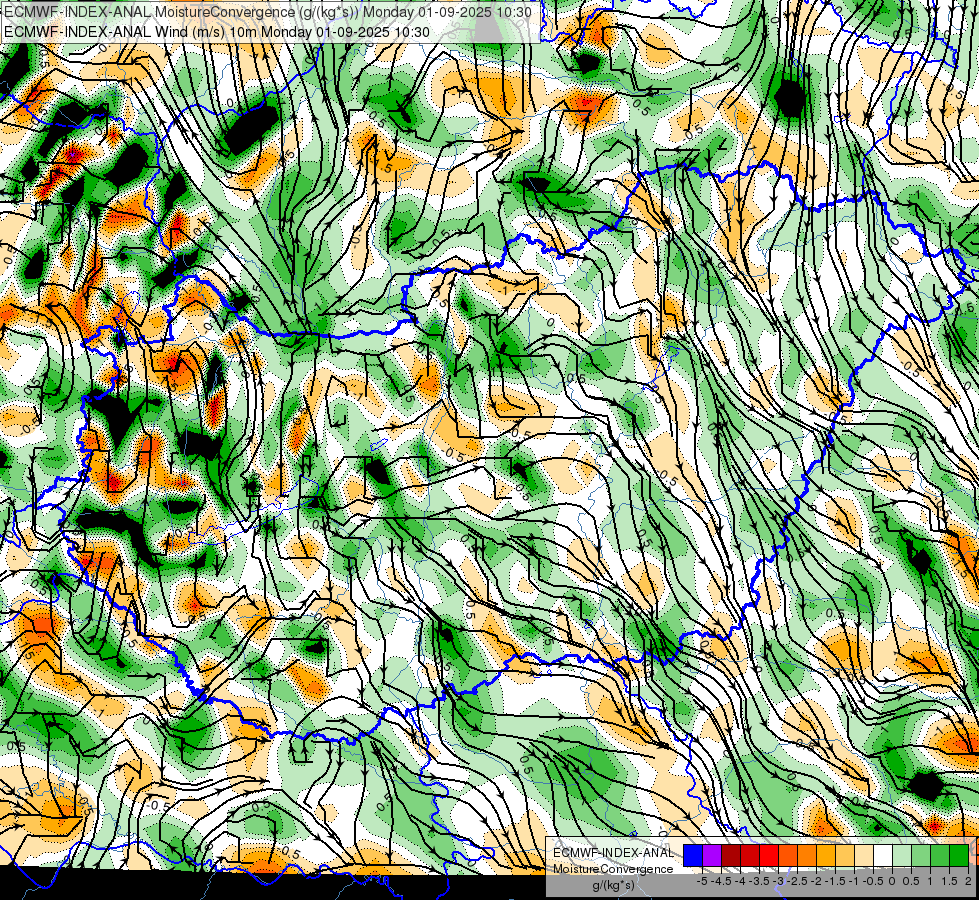Screen dimensions: 979x900
Task: Click the '-2.5' tick label on the legend
Action: 798,881
